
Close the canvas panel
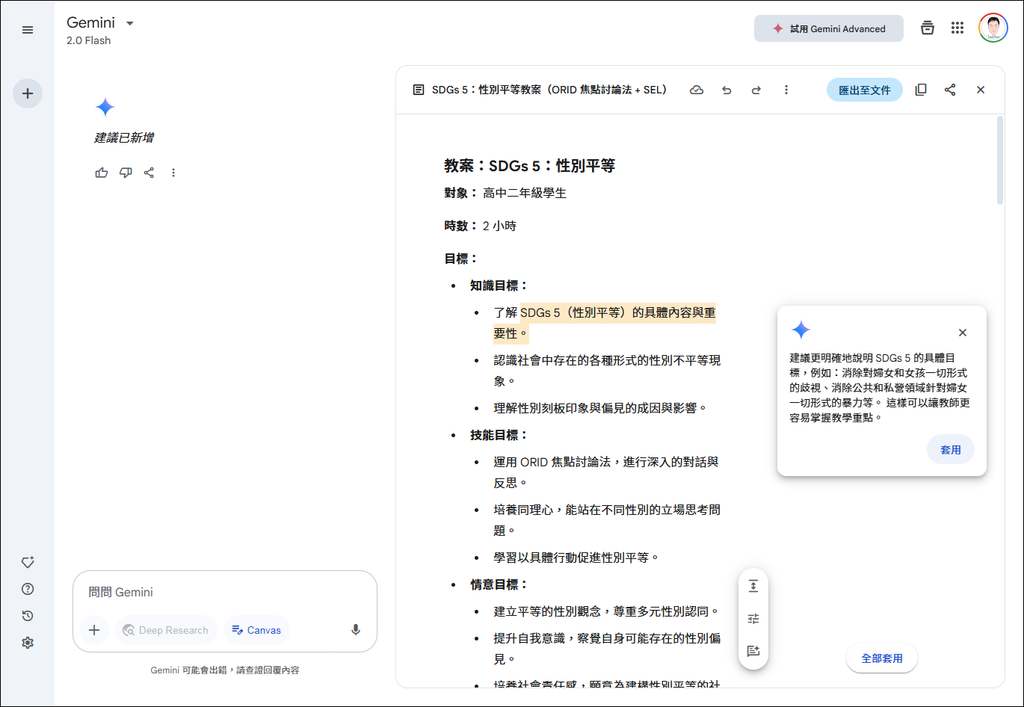(x=980, y=90)
